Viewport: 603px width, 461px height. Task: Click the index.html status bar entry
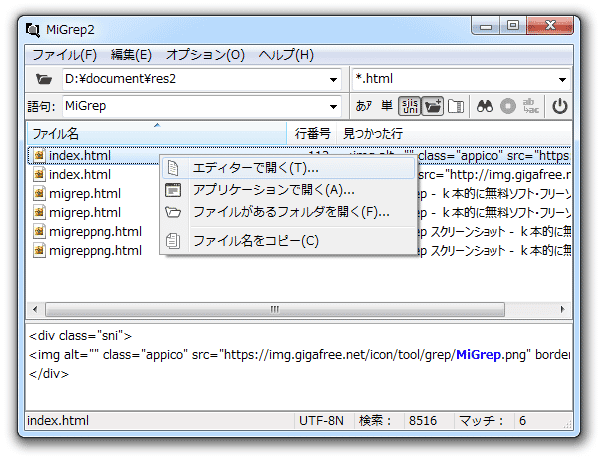pyautogui.click(x=58, y=421)
